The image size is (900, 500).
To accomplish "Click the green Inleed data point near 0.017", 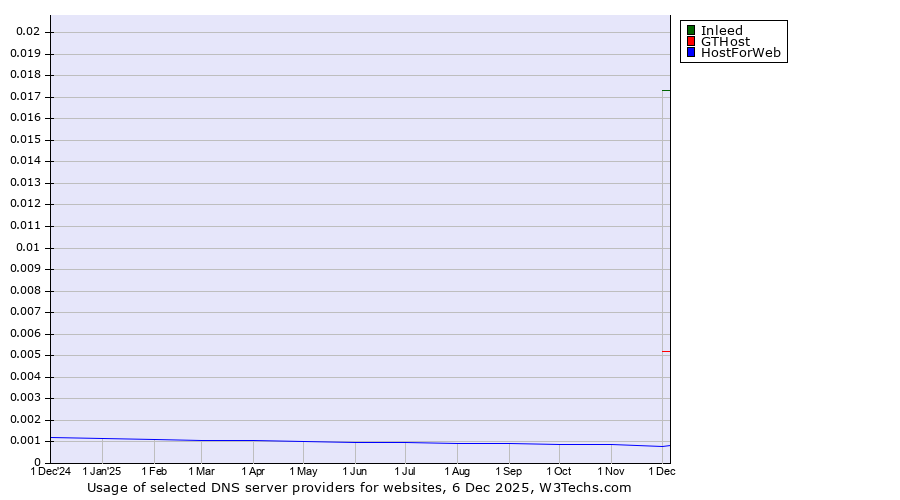I will (666, 91).
